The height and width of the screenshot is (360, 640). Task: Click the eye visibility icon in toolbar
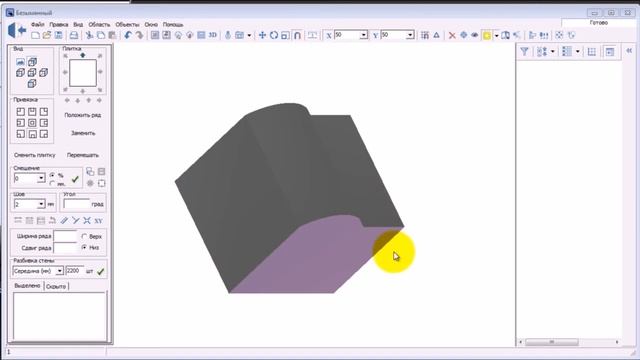click(x=475, y=36)
